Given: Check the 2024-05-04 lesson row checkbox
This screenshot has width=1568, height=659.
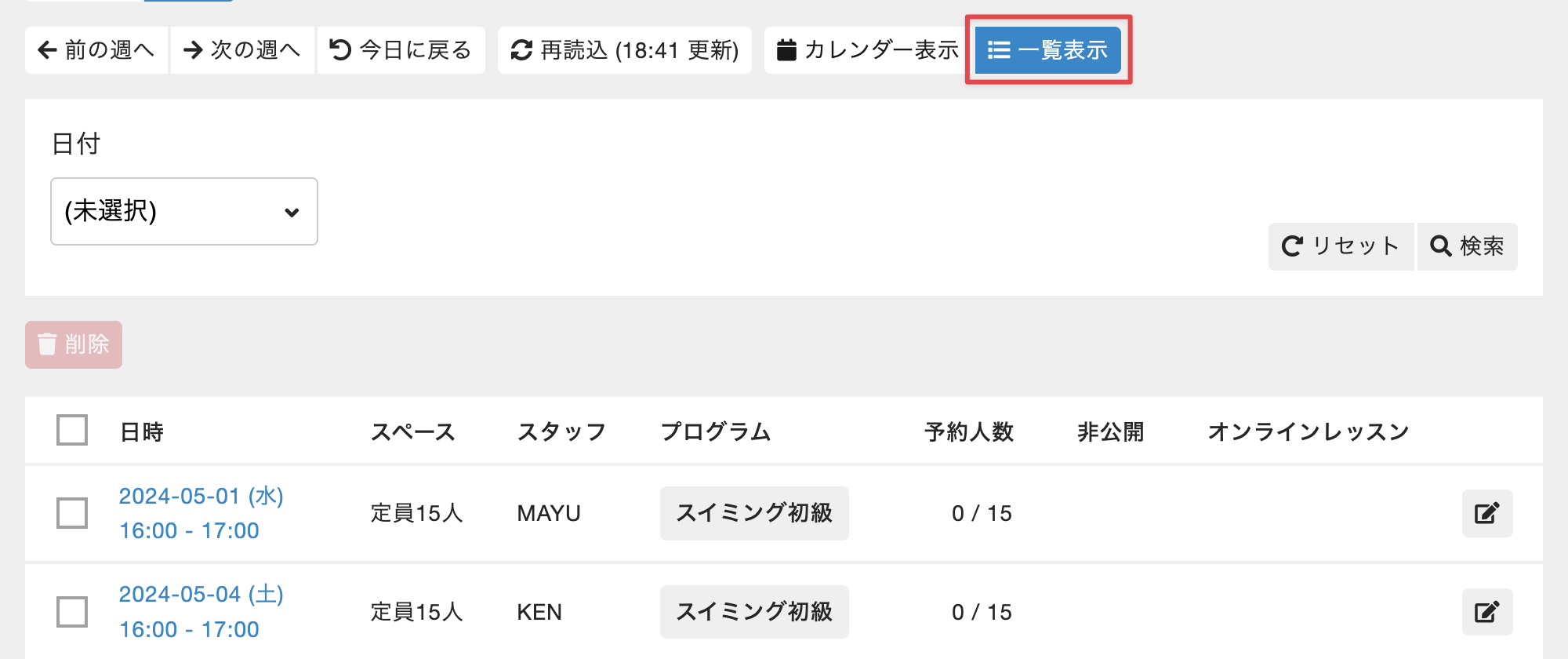Looking at the screenshot, I should click(x=72, y=612).
